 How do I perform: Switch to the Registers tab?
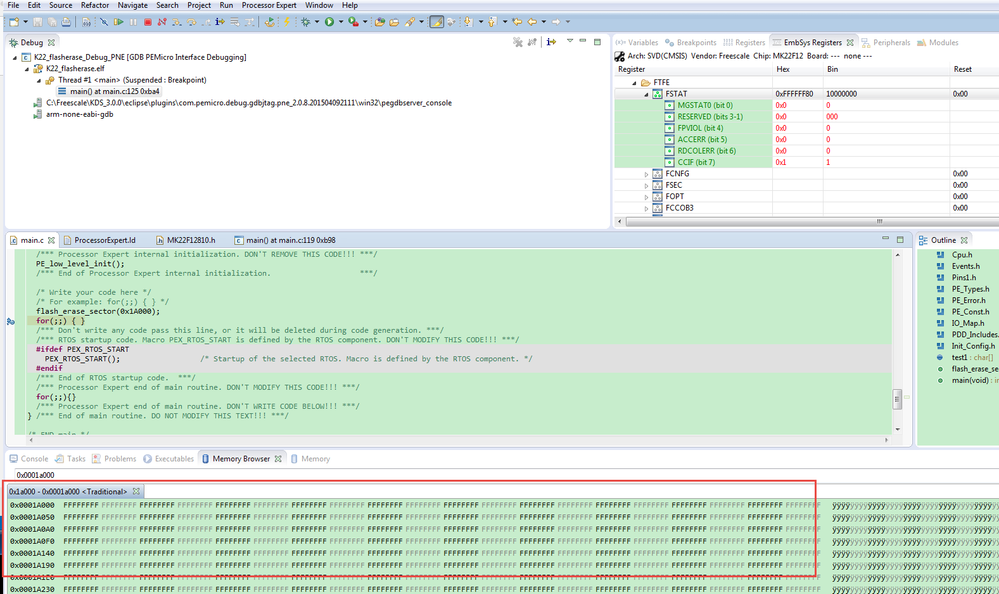click(744, 43)
